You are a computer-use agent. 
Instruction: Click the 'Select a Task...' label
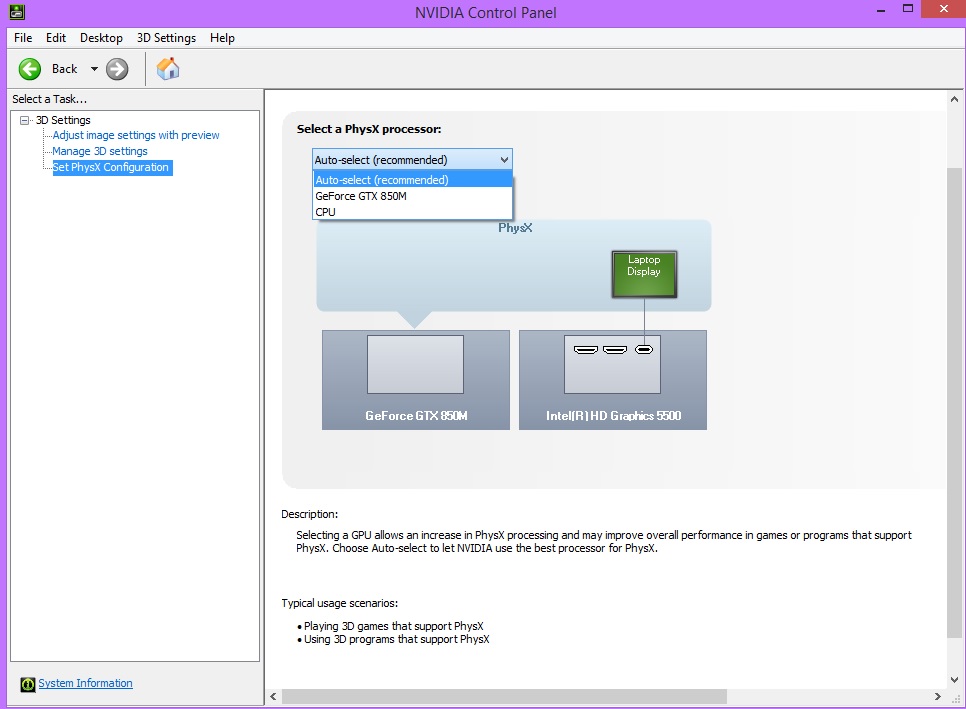click(x=49, y=99)
